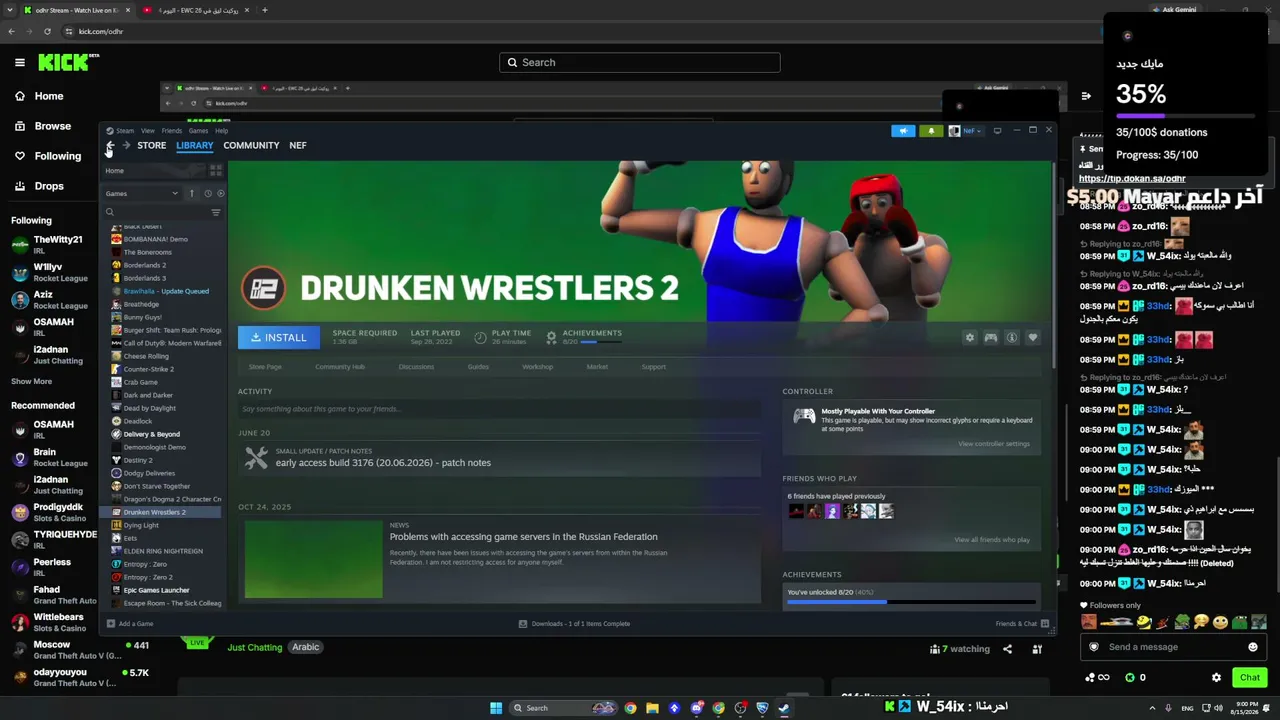Open the Steam announcements megaphone button
The width and height of the screenshot is (1280, 720).
point(903,130)
